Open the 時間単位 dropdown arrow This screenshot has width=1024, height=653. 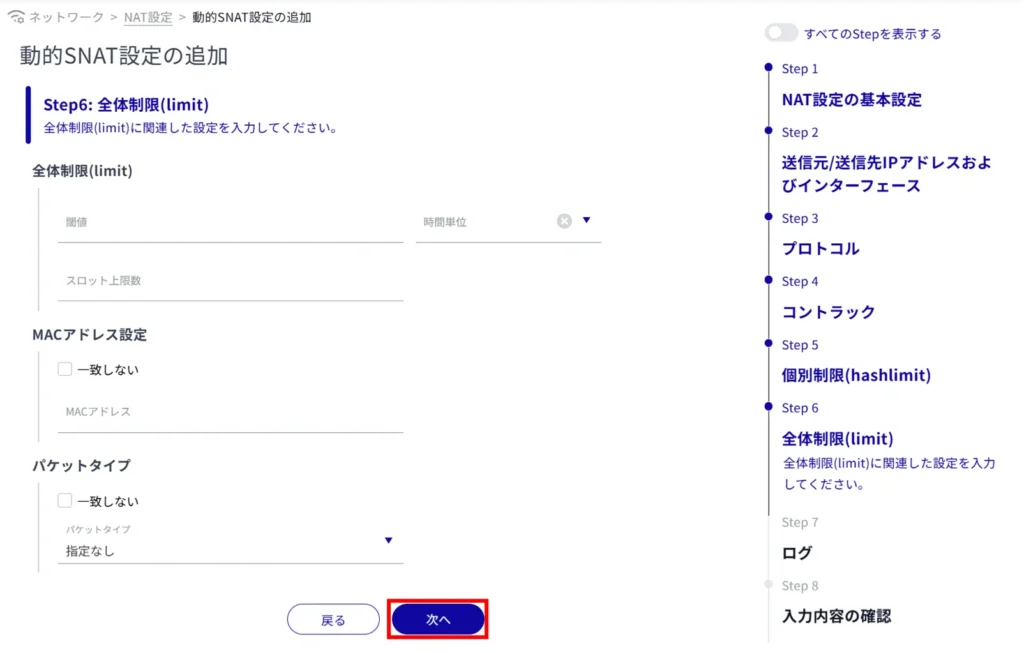587,221
